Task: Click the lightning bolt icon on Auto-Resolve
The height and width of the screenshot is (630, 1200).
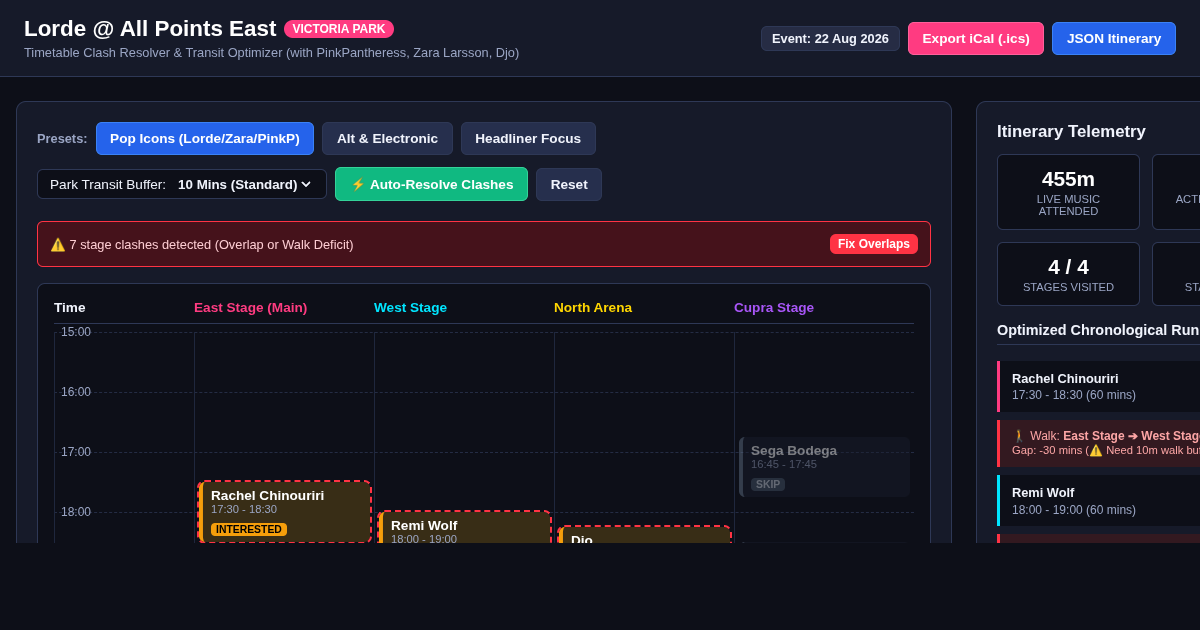Action: [357, 185]
